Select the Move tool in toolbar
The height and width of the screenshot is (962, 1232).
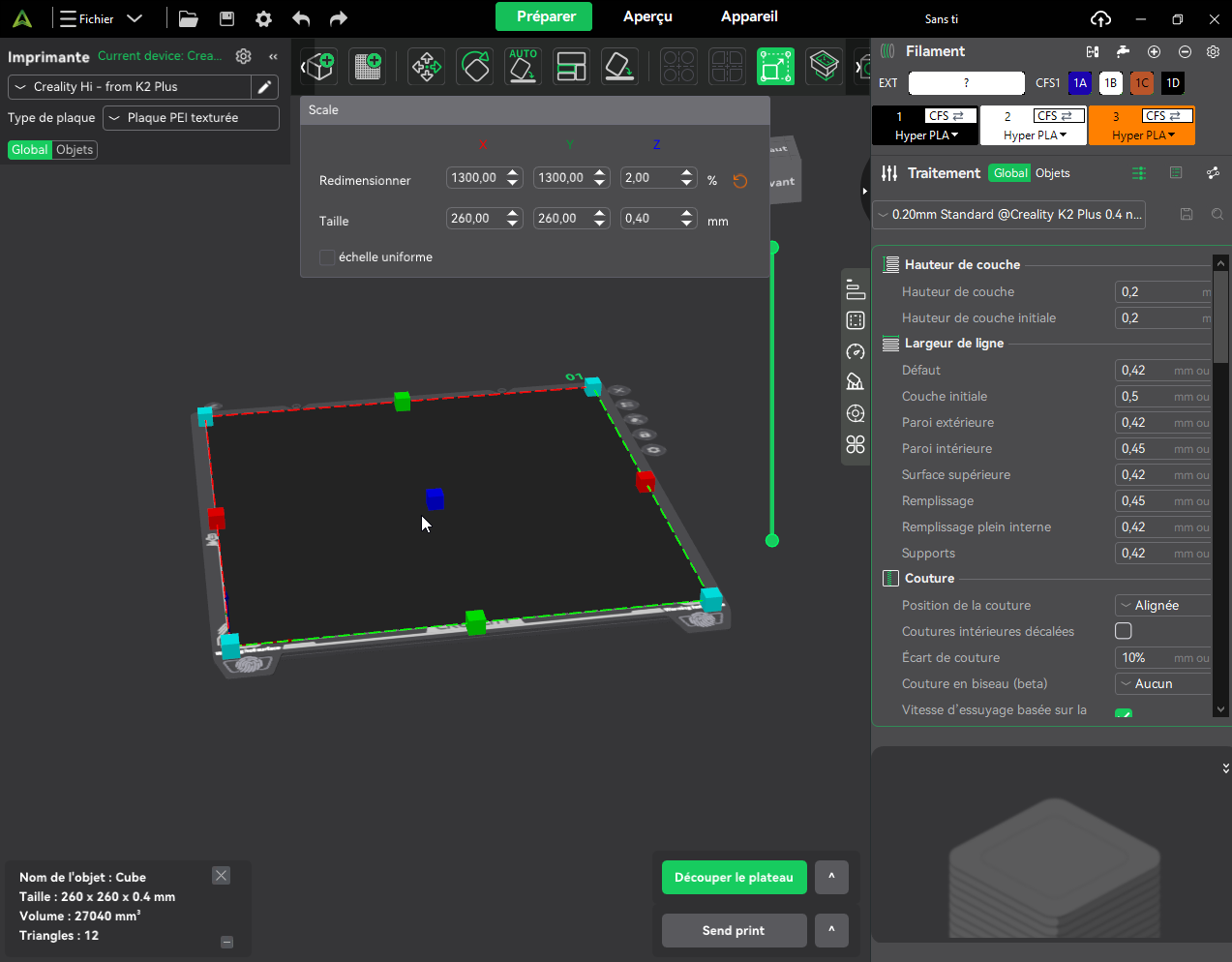[x=426, y=66]
